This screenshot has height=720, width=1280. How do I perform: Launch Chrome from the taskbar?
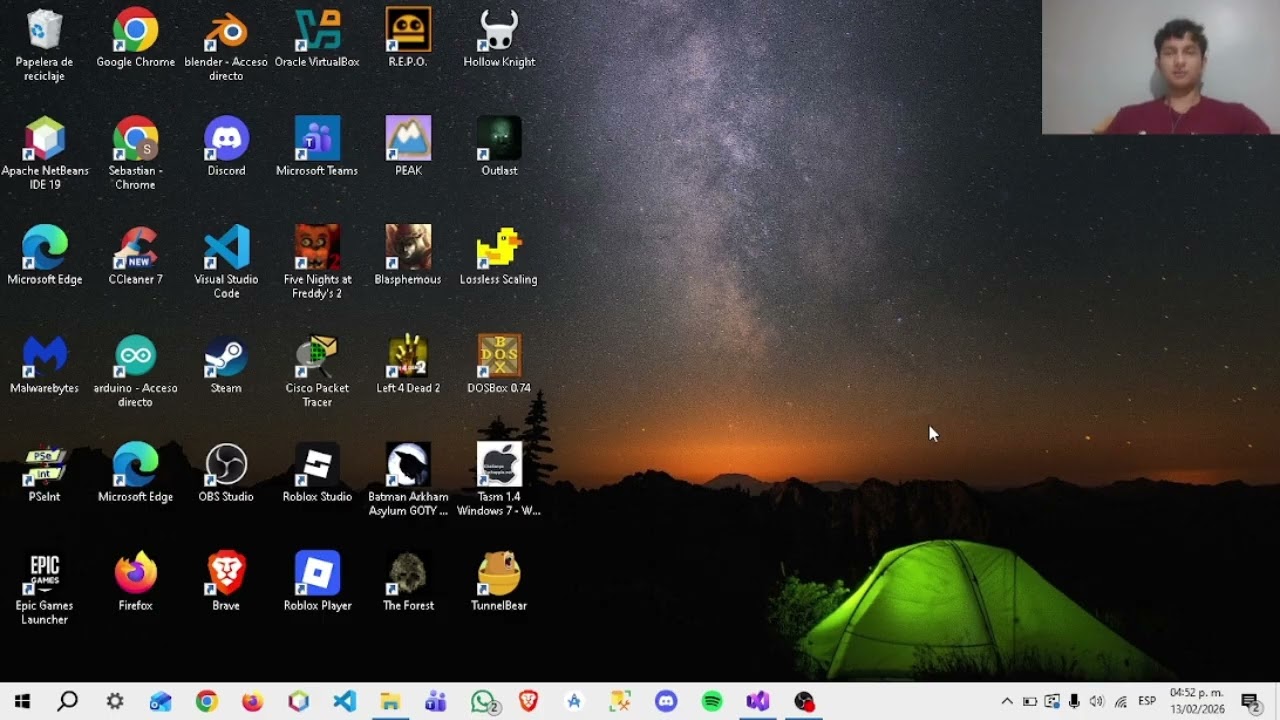[207, 702]
